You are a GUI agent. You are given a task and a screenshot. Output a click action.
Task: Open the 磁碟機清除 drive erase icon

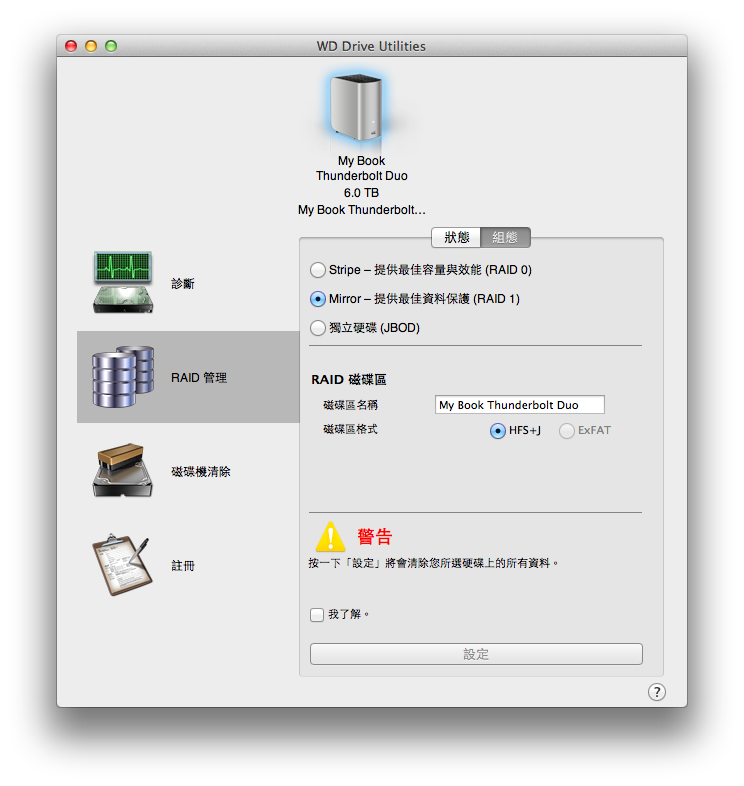124,471
